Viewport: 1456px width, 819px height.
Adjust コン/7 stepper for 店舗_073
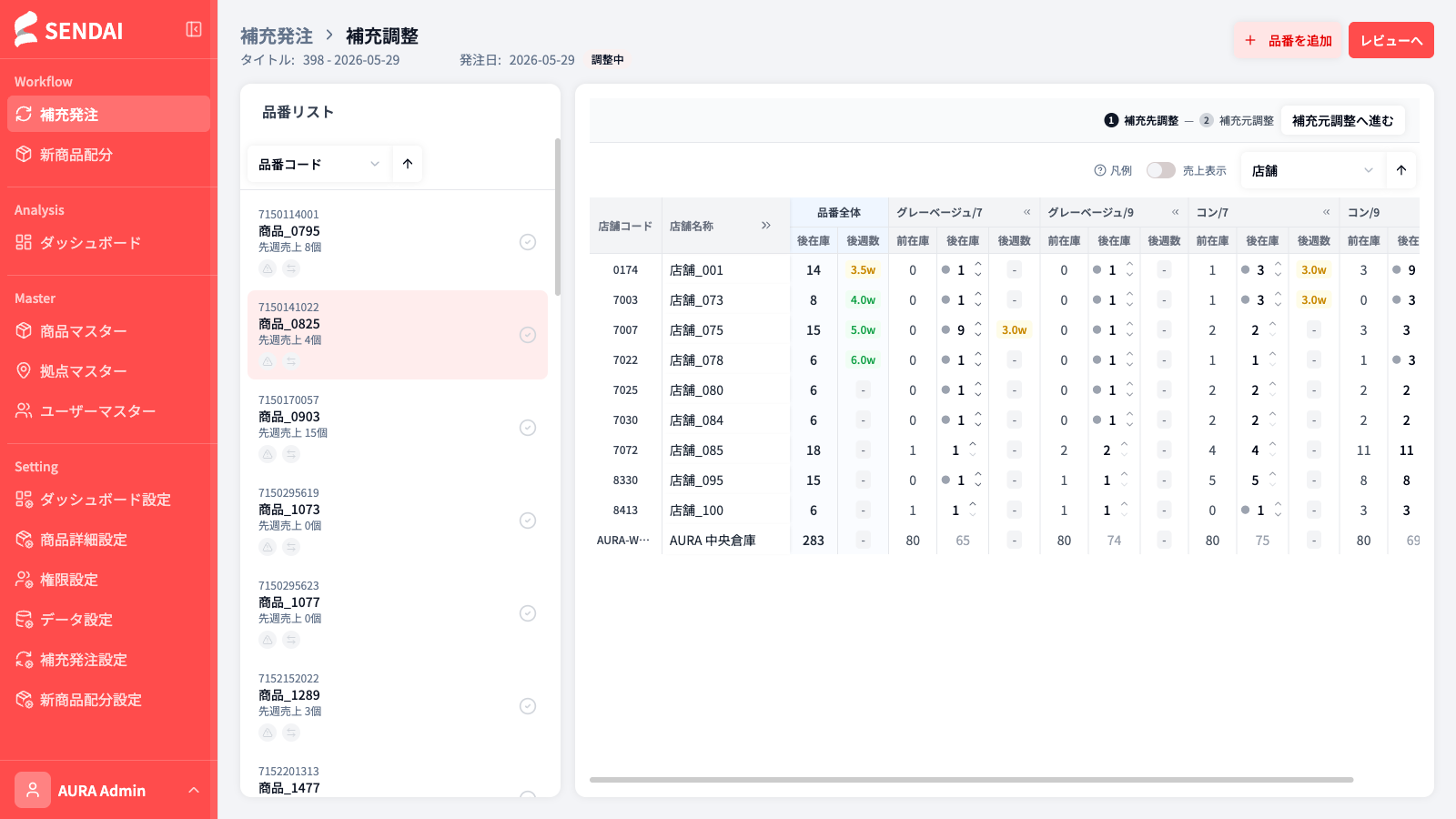point(1278,299)
